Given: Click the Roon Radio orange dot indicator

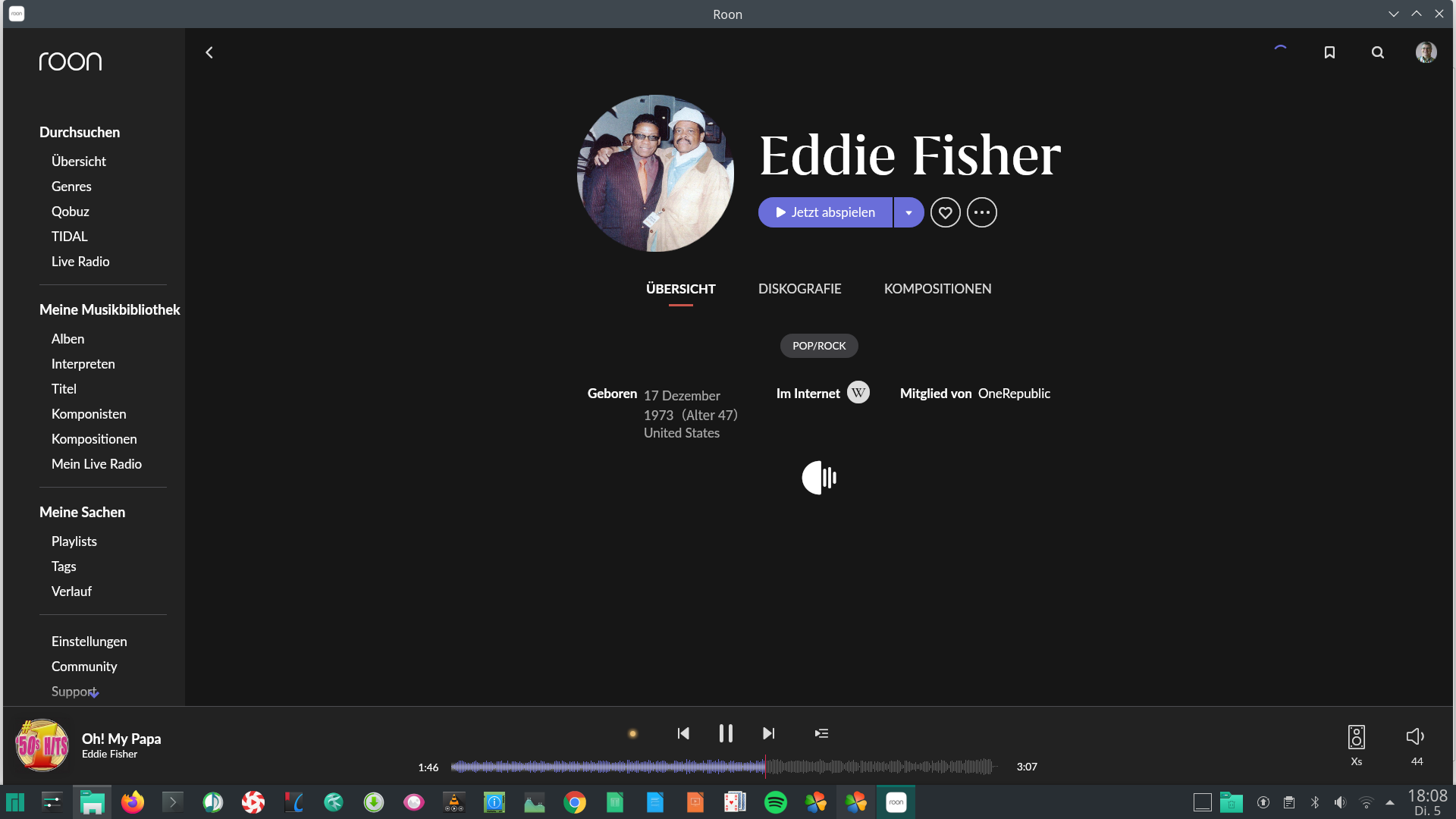Looking at the screenshot, I should [x=632, y=733].
